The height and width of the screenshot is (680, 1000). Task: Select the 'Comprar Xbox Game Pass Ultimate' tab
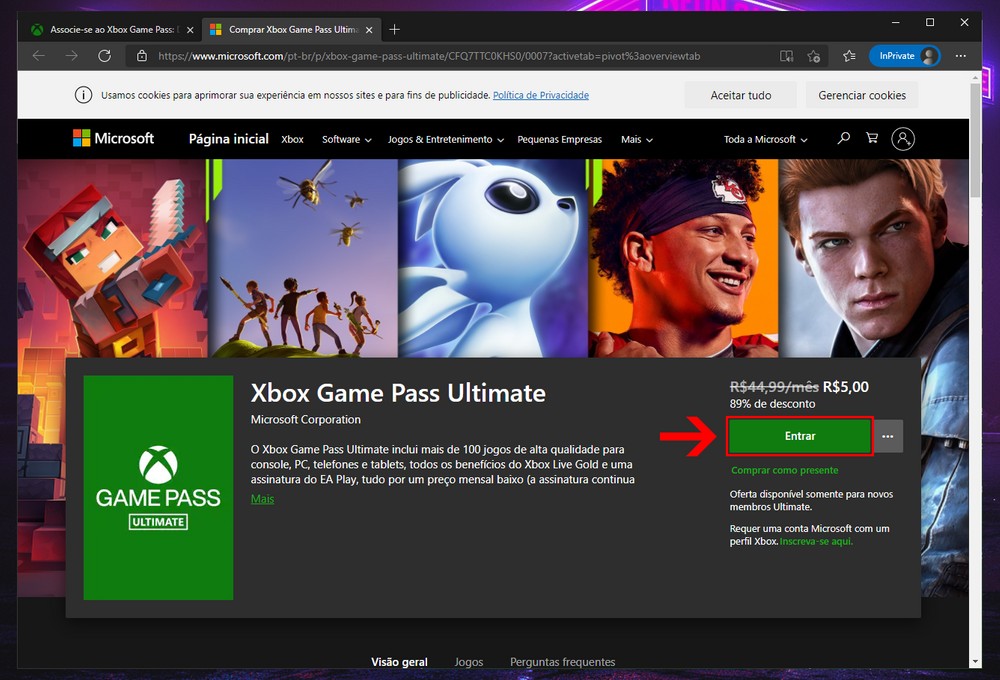(291, 29)
